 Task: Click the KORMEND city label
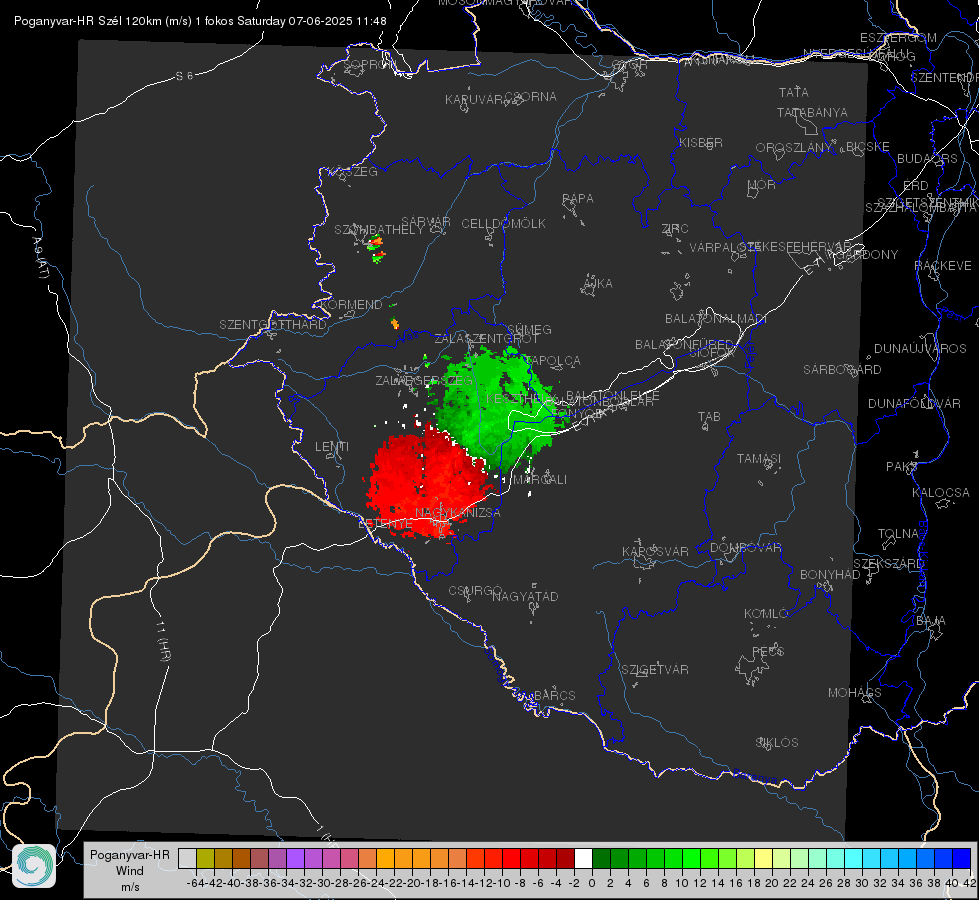[x=351, y=305]
